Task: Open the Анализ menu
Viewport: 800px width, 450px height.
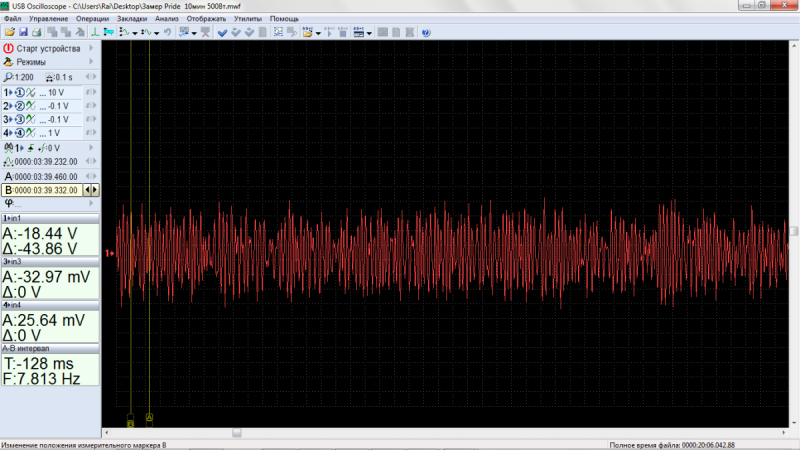Action: click(x=166, y=19)
